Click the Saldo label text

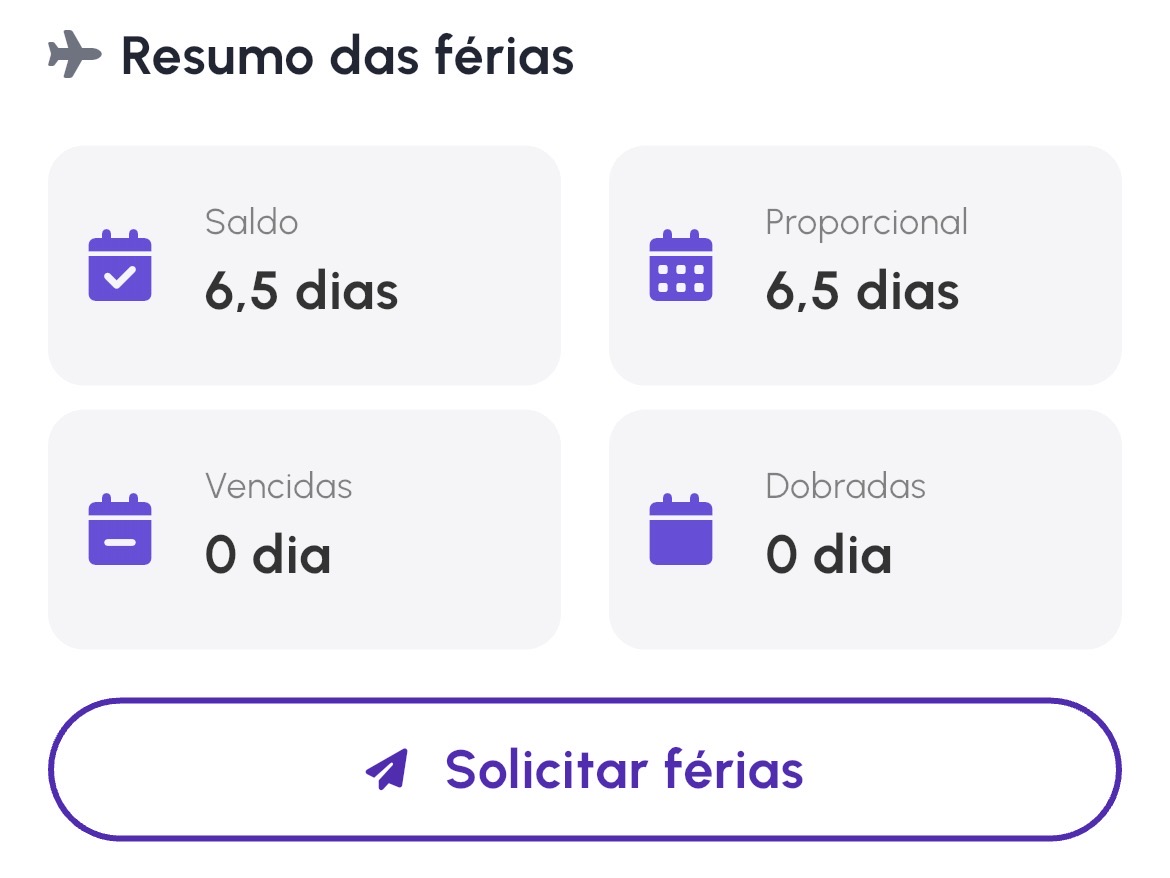(x=252, y=222)
